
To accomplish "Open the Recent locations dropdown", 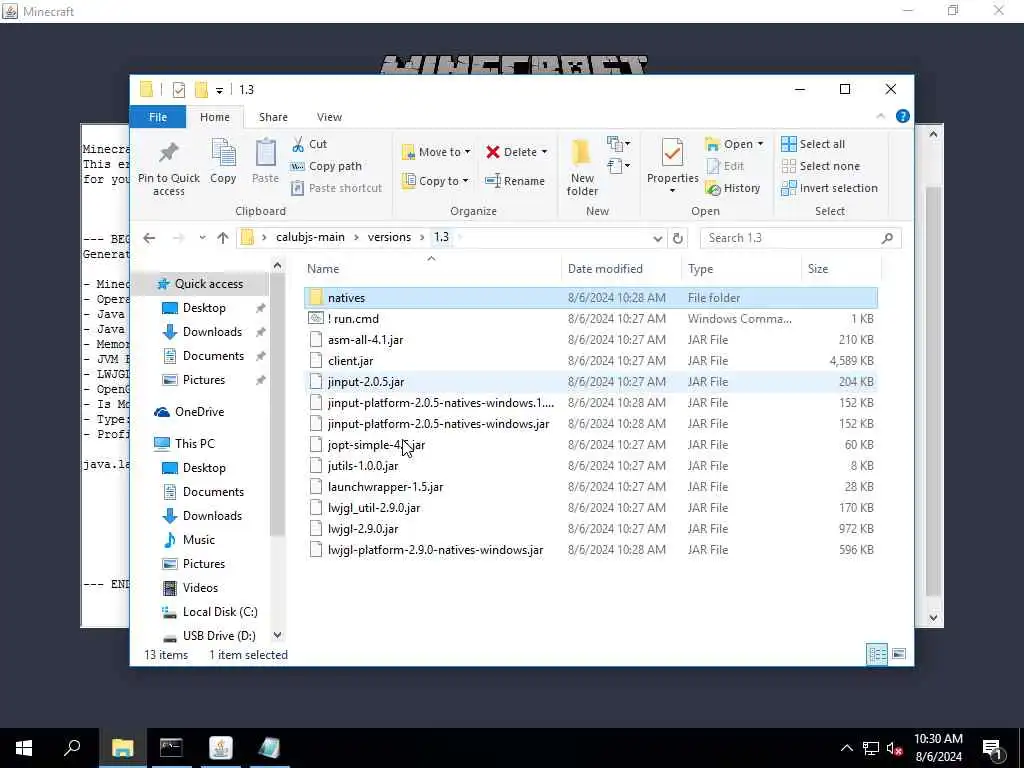I will [x=202, y=238].
